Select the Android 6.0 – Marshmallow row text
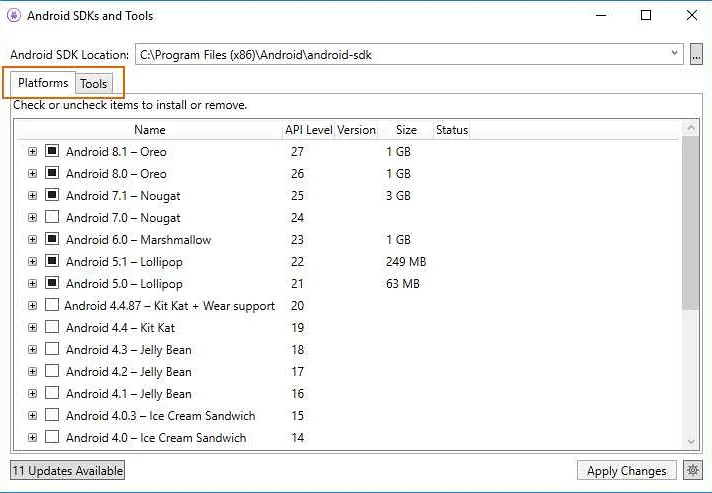 coord(138,240)
